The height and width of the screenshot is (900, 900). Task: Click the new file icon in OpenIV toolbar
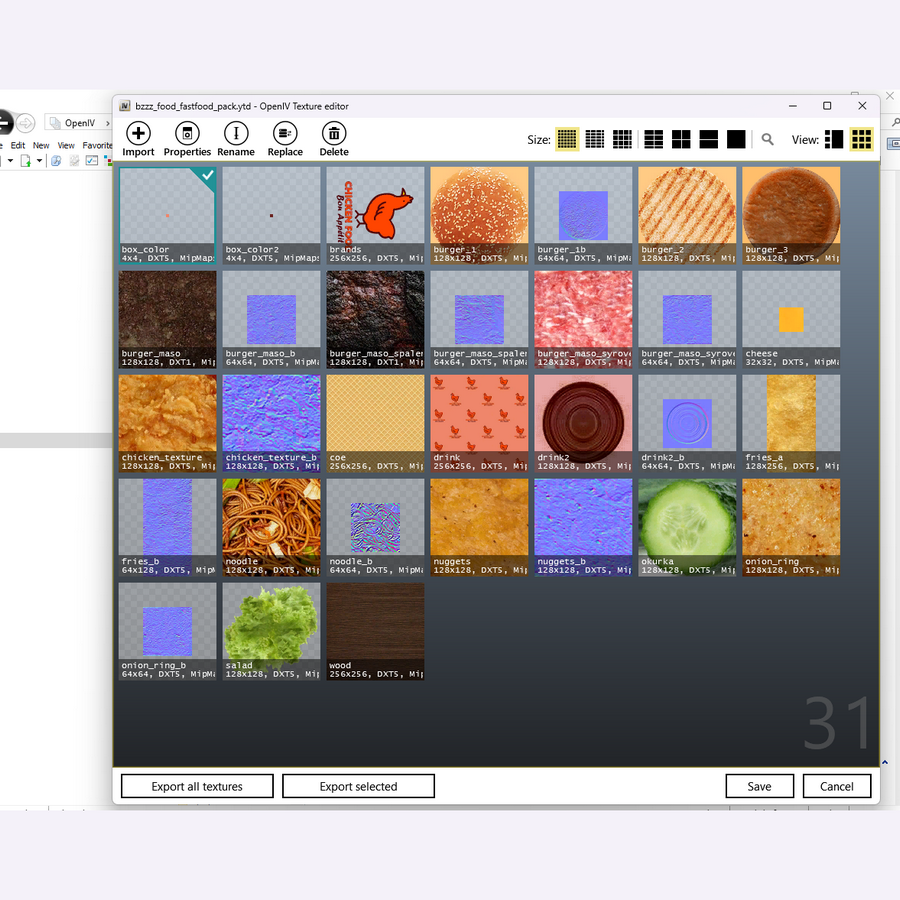tap(25, 161)
